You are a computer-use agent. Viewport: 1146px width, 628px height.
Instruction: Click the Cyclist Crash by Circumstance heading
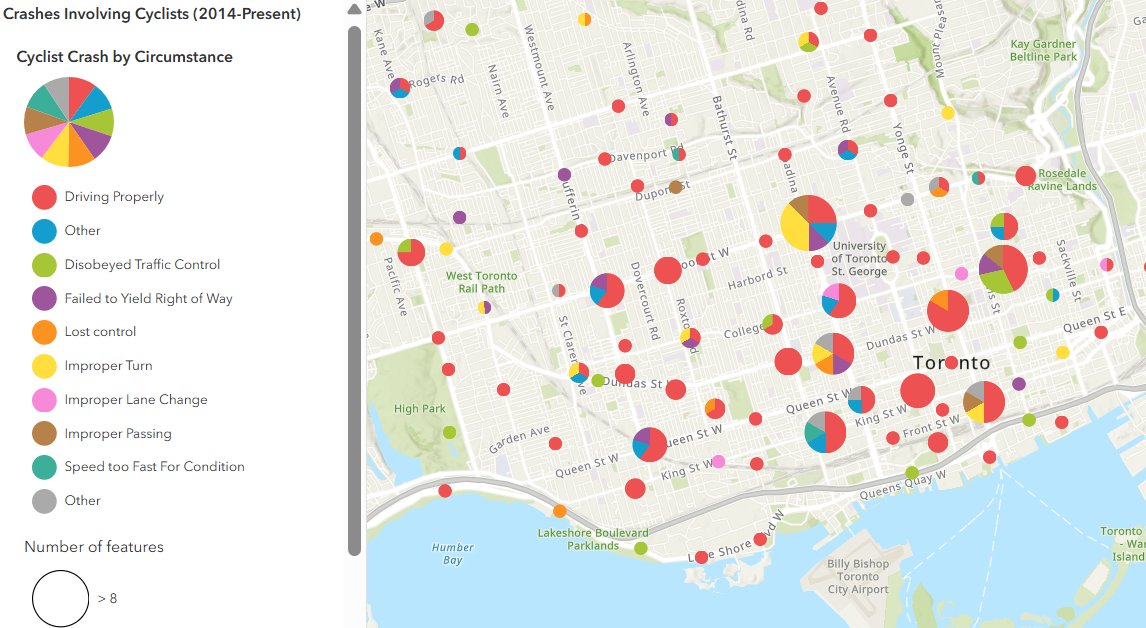125,57
